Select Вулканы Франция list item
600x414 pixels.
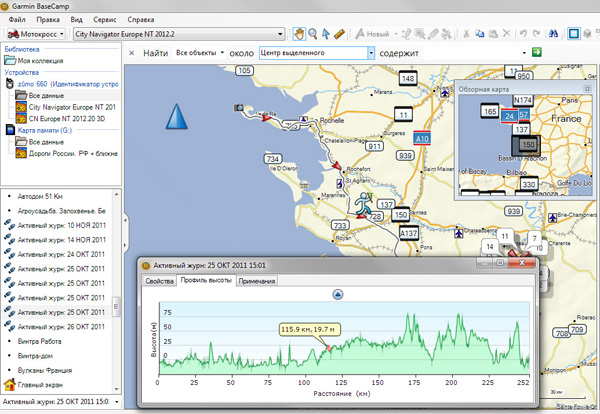(45, 370)
